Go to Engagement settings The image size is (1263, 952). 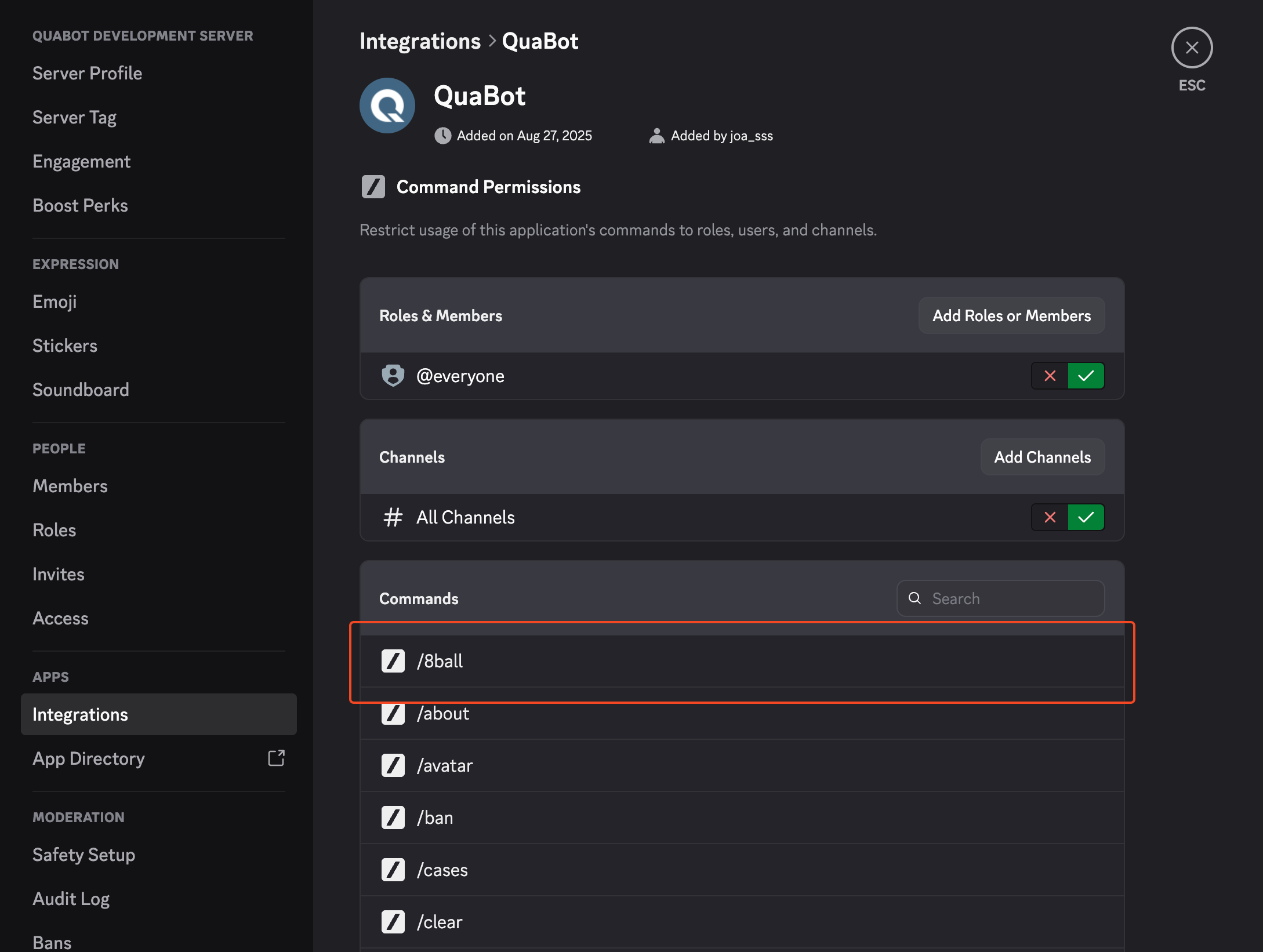tap(158, 161)
